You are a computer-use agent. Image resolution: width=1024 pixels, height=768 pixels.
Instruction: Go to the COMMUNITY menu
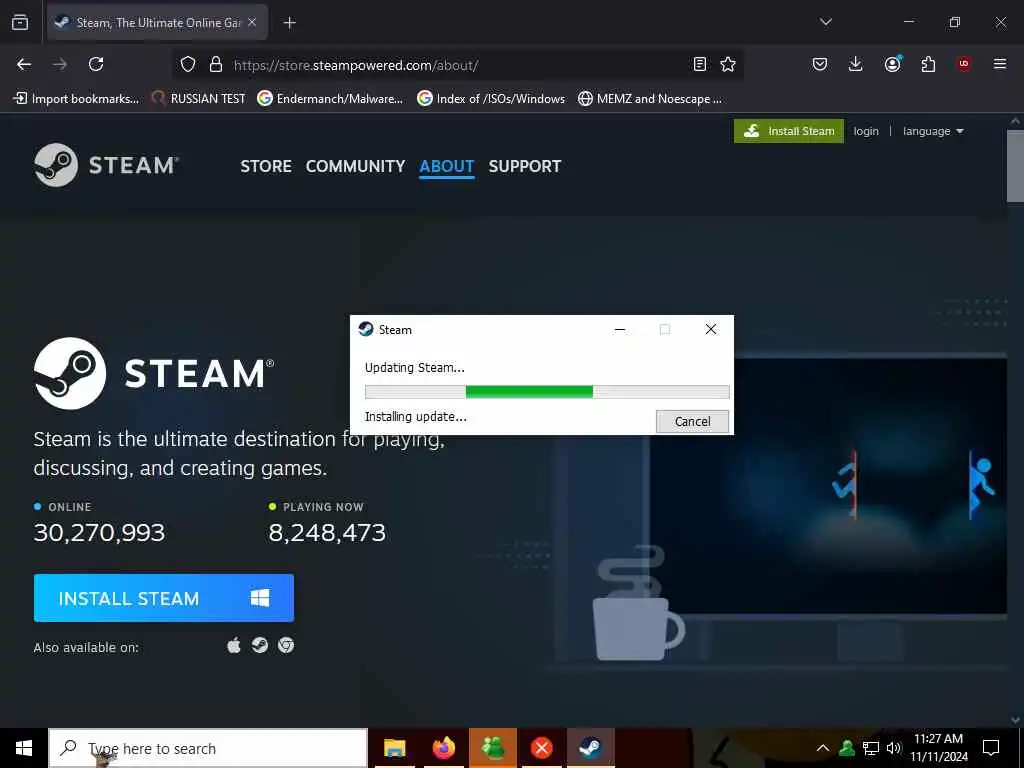pyautogui.click(x=355, y=167)
